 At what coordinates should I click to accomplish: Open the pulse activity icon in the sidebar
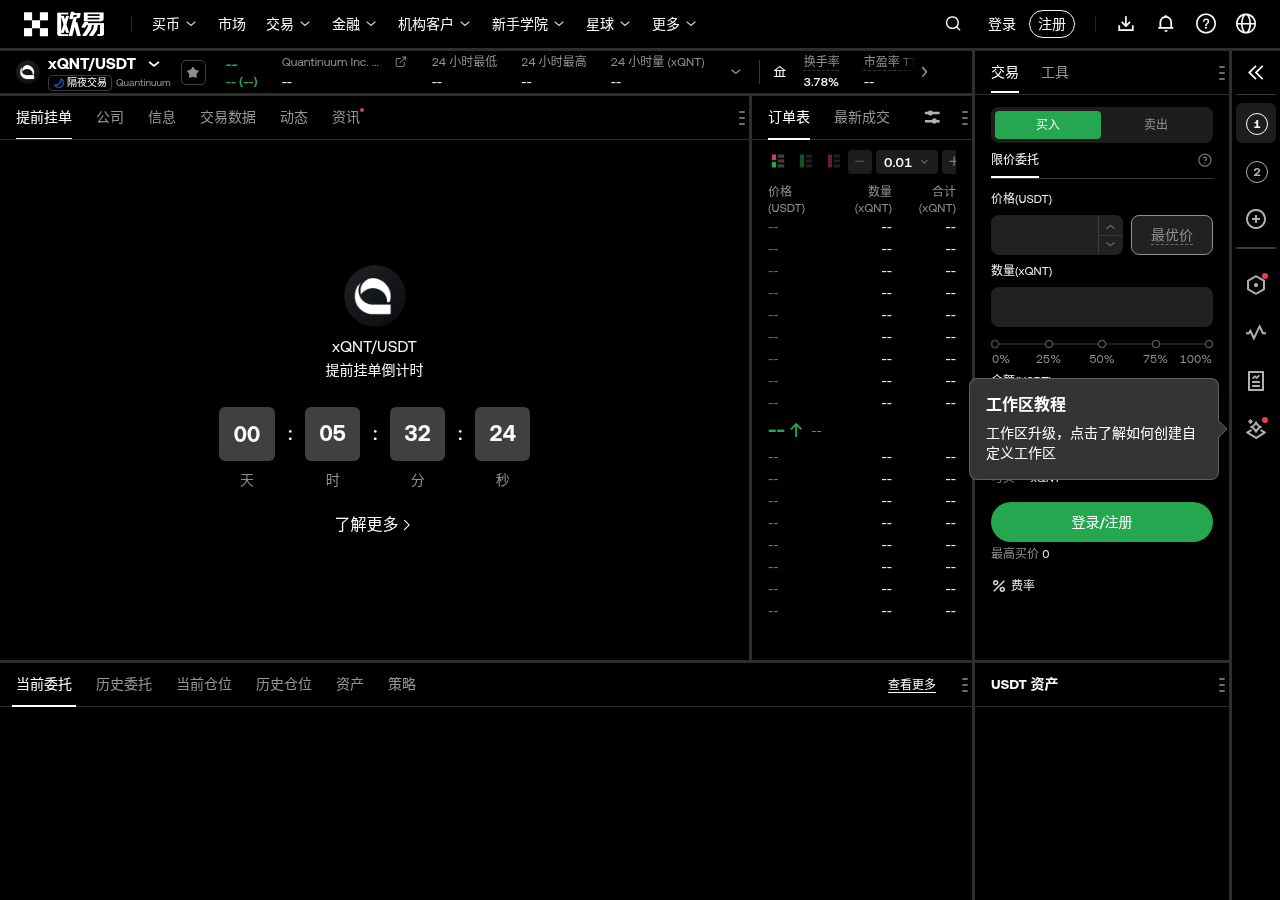(x=1256, y=333)
